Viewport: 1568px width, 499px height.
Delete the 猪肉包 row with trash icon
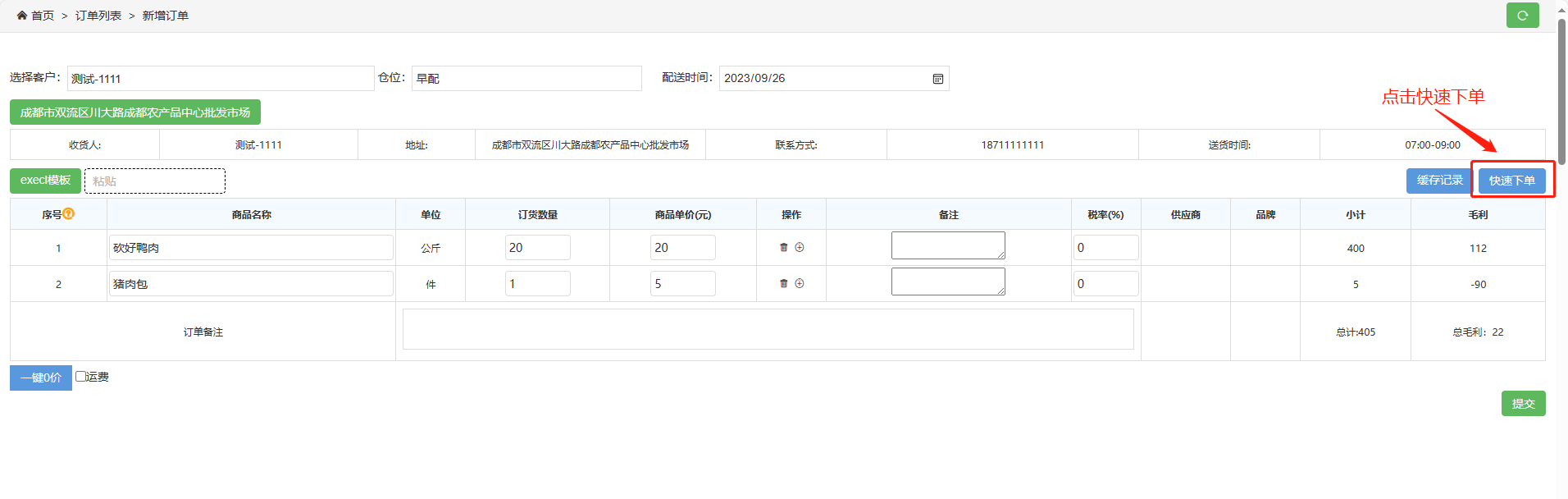click(x=783, y=283)
